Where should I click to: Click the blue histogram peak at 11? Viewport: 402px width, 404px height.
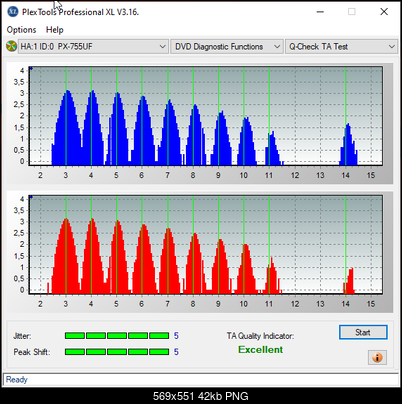pos(274,148)
